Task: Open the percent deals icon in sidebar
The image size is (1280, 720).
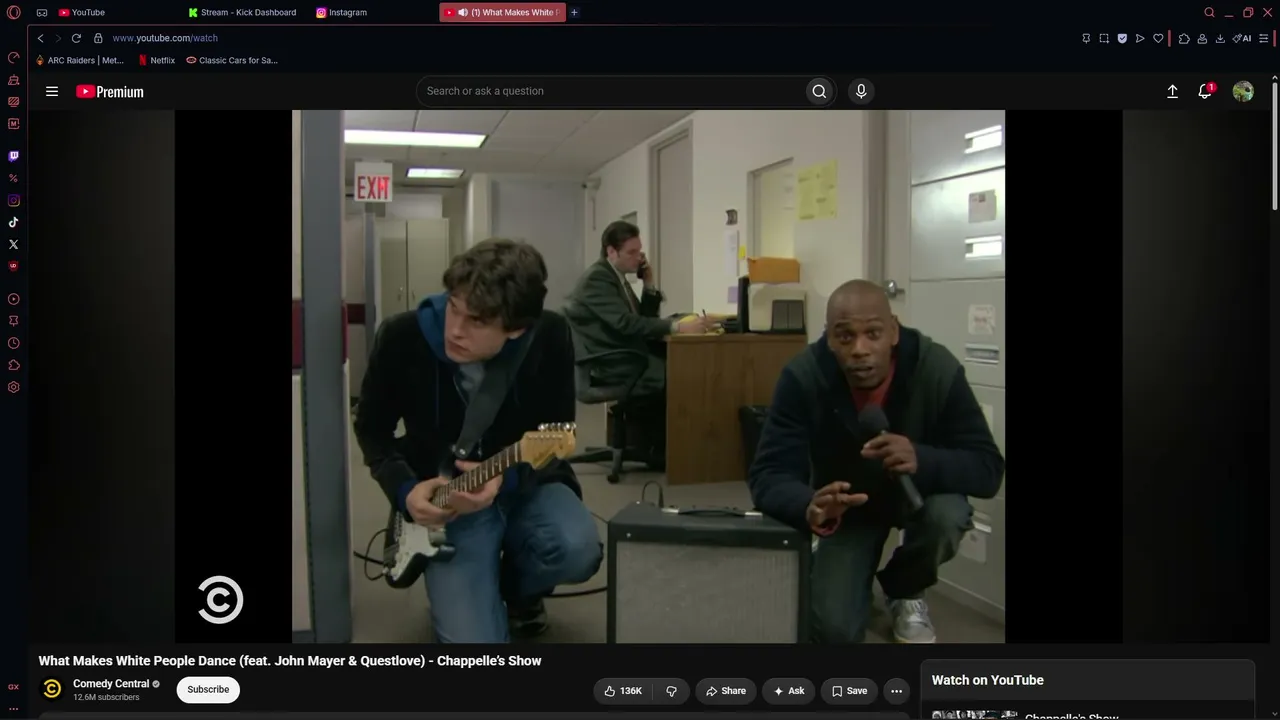Action: [x=14, y=178]
